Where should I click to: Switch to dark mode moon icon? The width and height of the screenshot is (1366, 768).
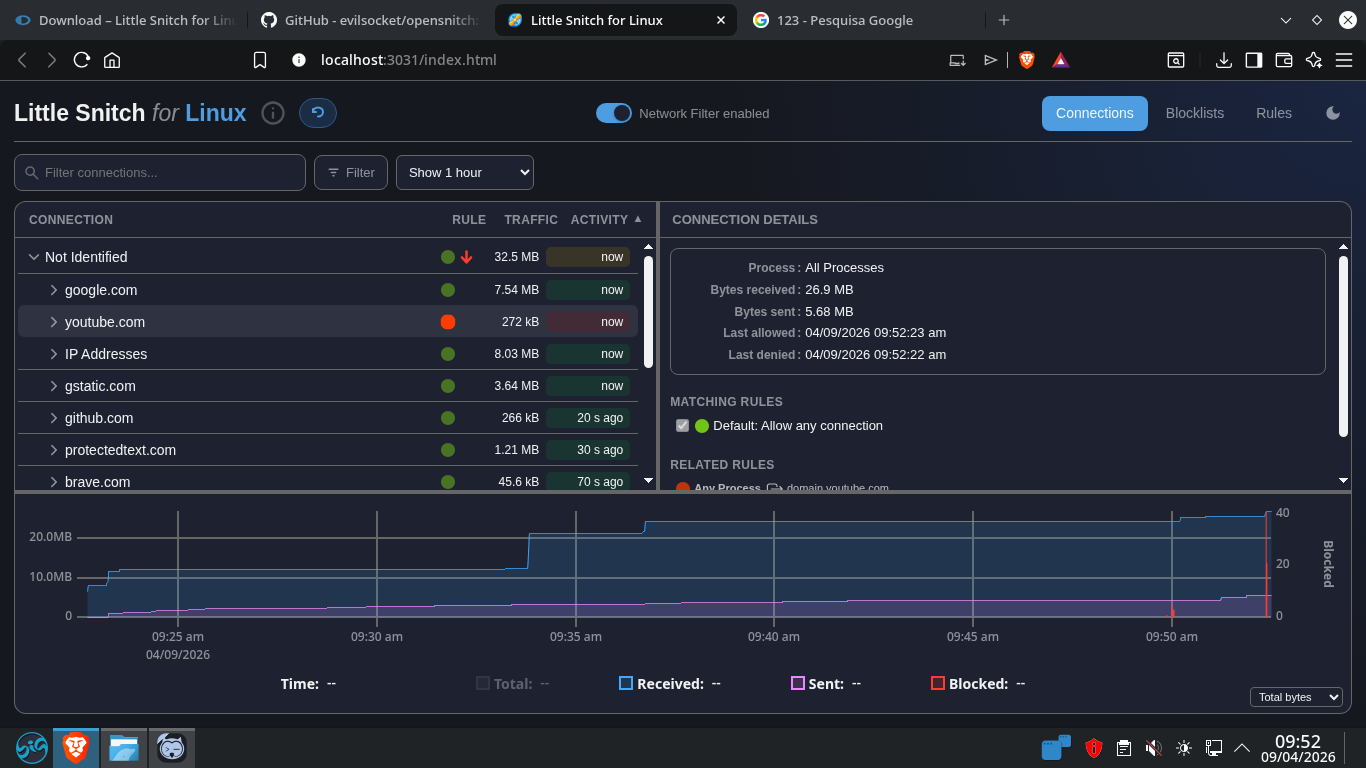[x=1333, y=113]
